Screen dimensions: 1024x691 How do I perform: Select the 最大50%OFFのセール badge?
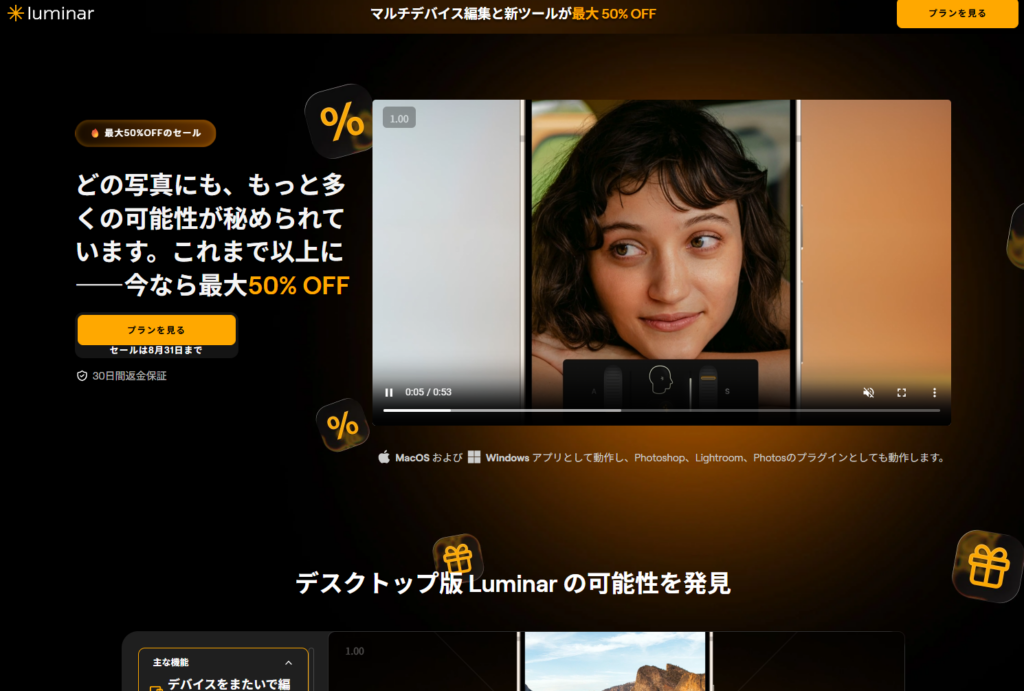(146, 133)
